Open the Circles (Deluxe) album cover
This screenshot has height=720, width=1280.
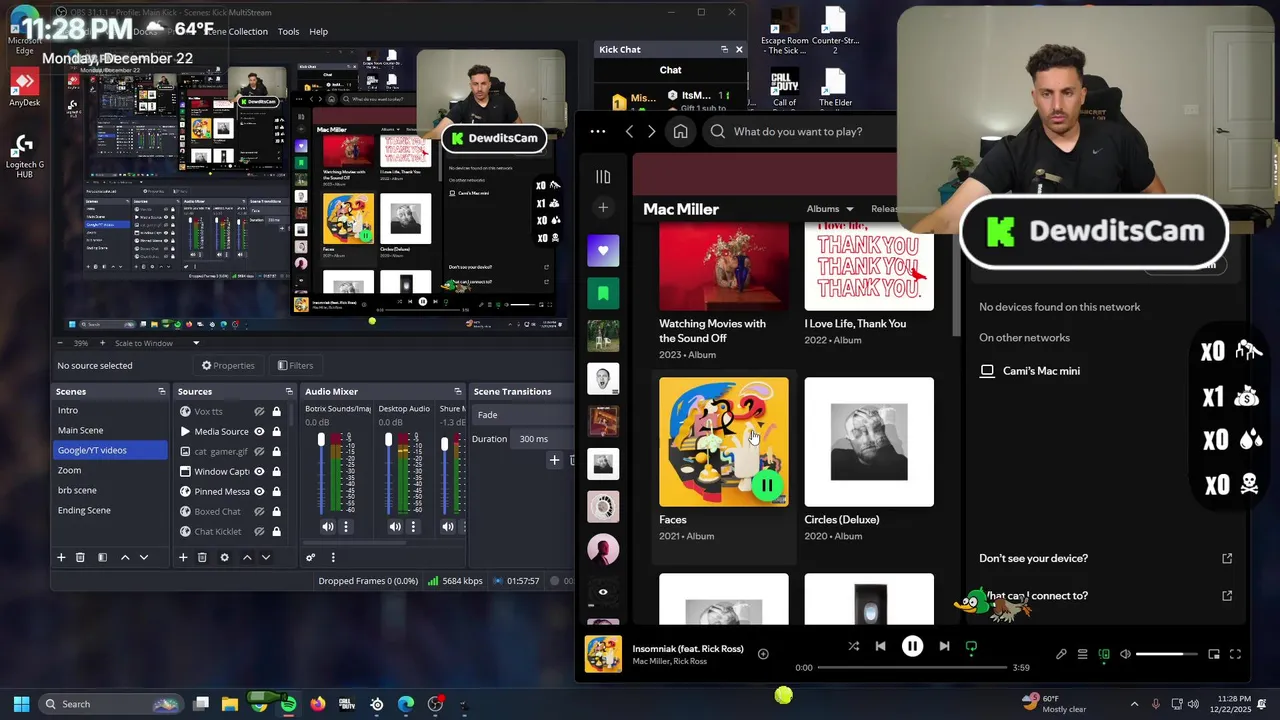click(869, 442)
